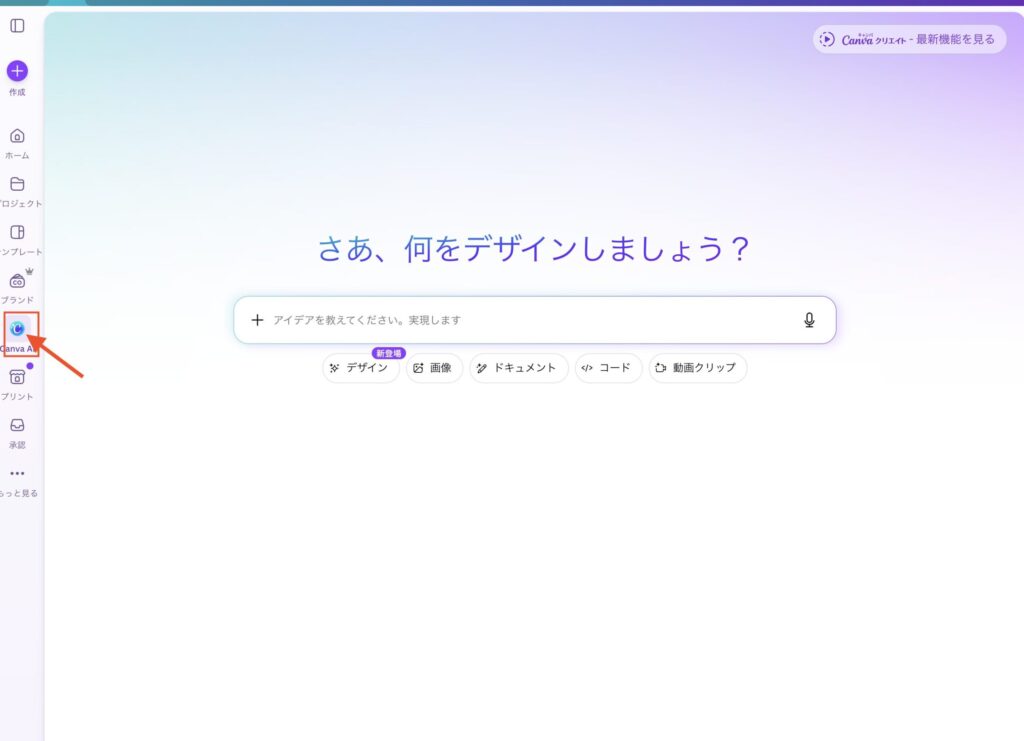Open the Brand icon with crown
Viewport: 1024px width, 741px height.
coord(17,281)
